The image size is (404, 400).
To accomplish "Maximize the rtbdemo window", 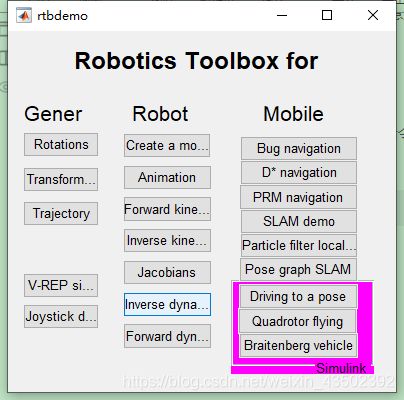I will tap(327, 15).
